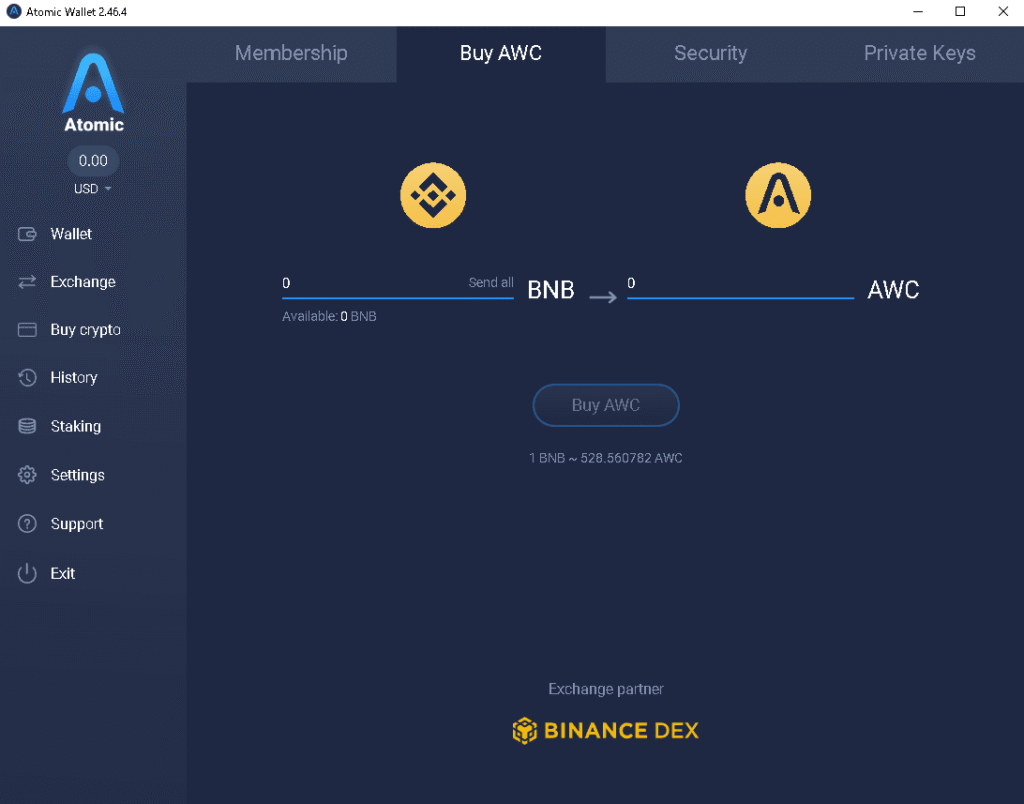Focus the AWC amount input field
This screenshot has width=1024, height=804.
coord(740,284)
